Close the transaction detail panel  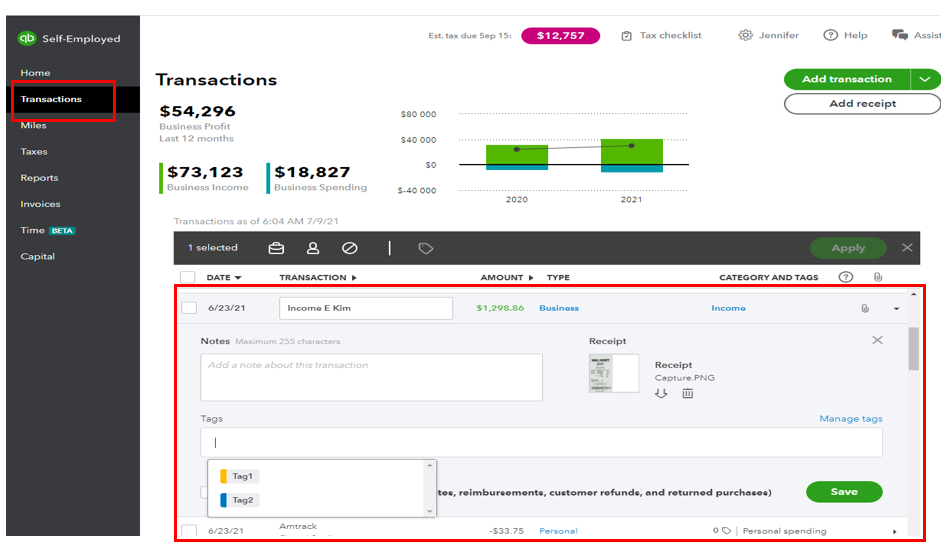[877, 340]
